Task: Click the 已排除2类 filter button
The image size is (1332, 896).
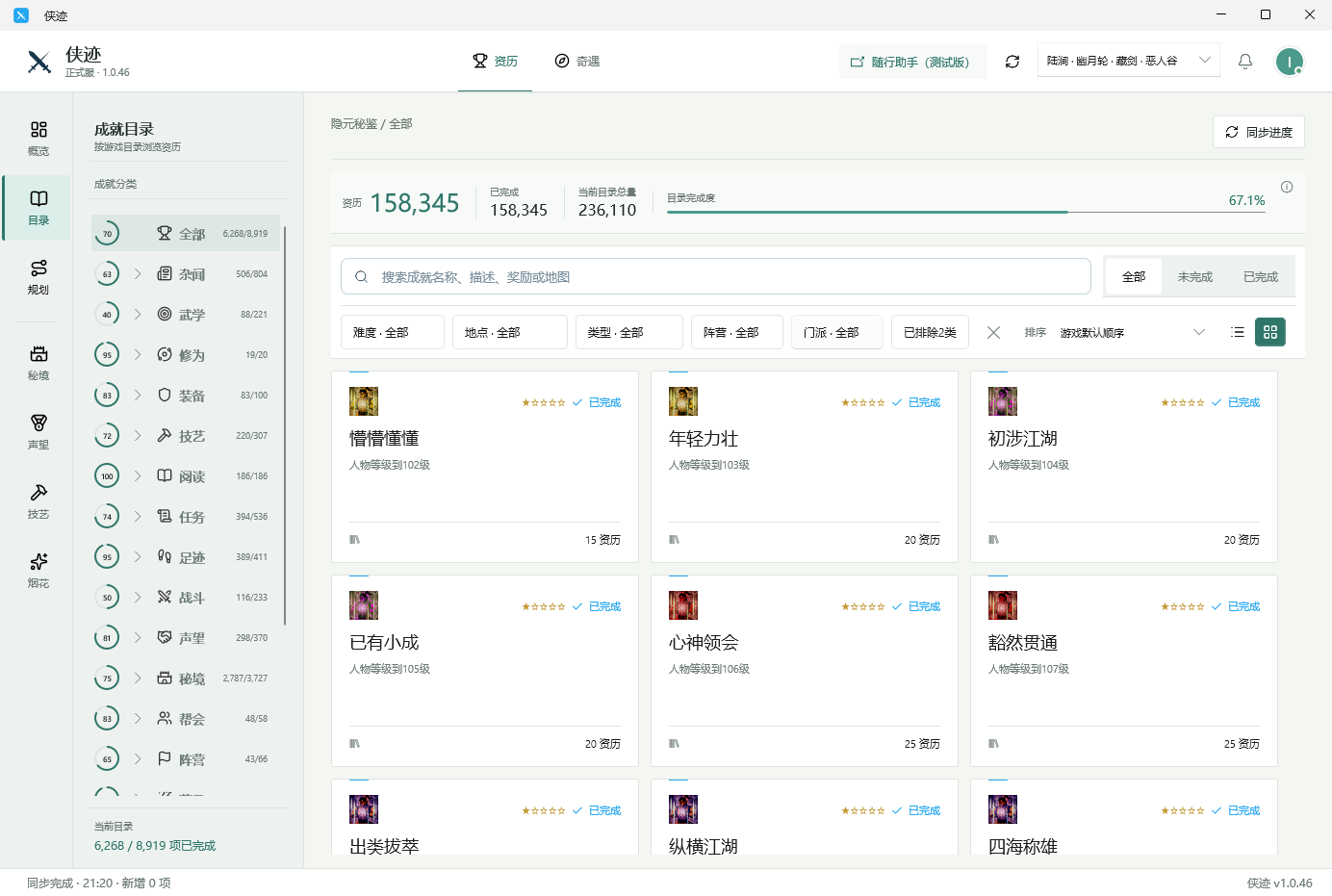Action: coord(930,332)
